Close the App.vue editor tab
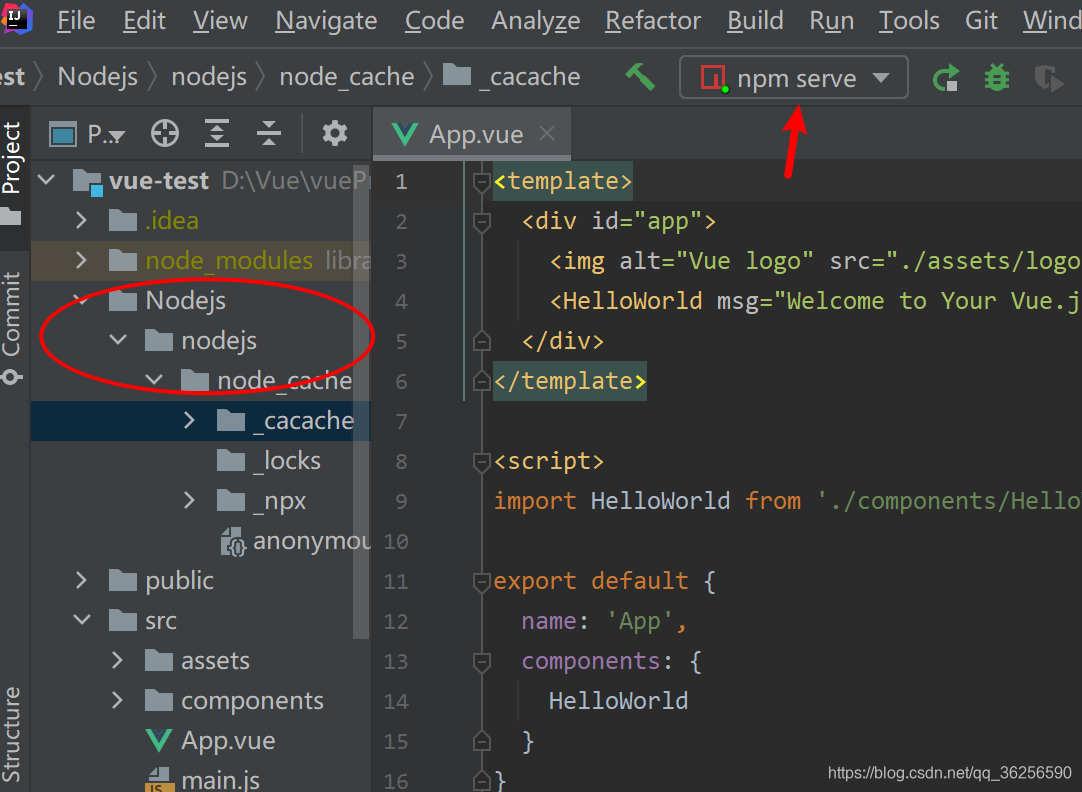Image resolution: width=1082 pixels, height=792 pixels. (547, 132)
